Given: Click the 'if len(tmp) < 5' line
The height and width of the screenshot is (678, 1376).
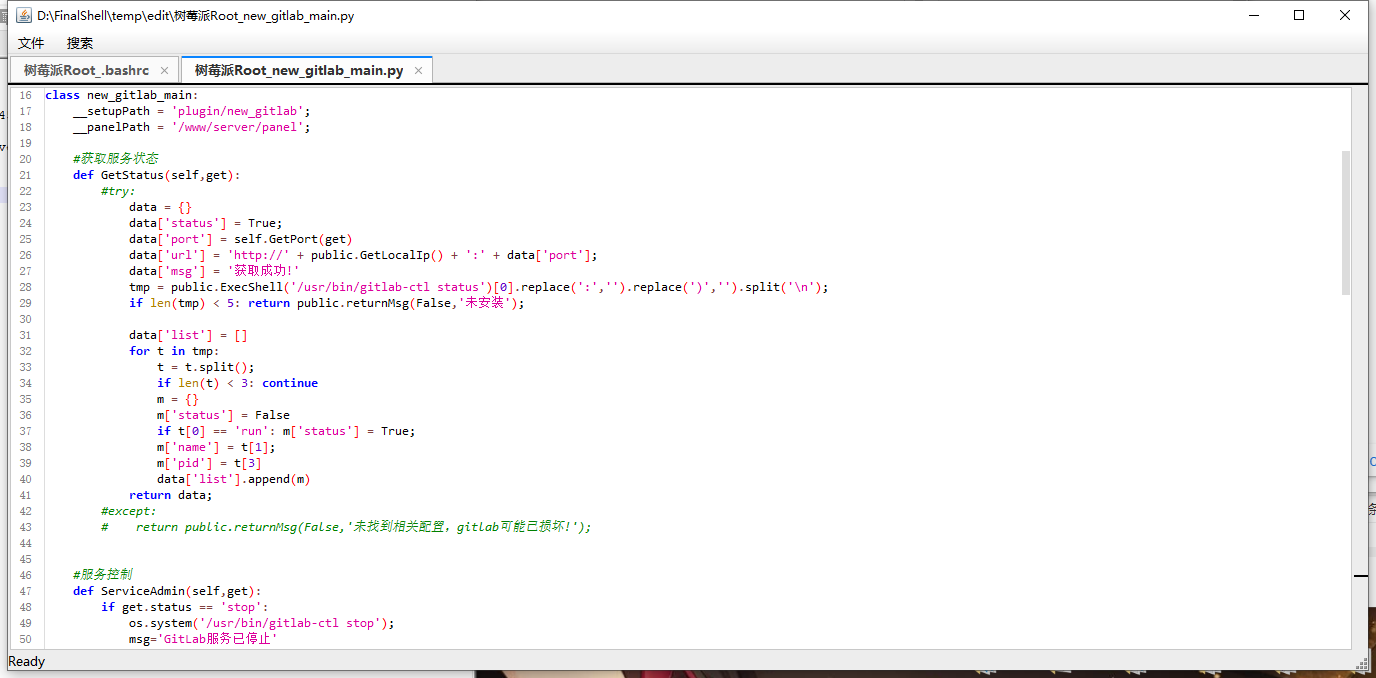Looking at the screenshot, I should (327, 303).
